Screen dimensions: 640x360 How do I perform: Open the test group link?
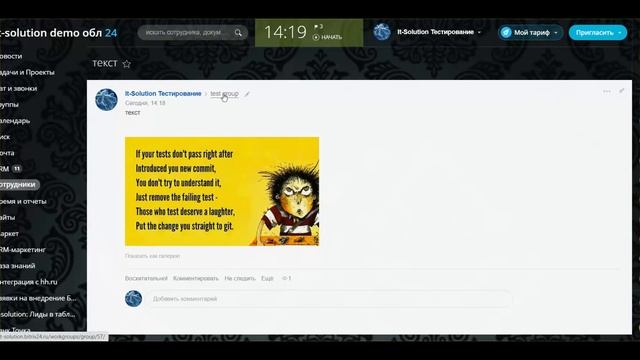tap(224, 94)
